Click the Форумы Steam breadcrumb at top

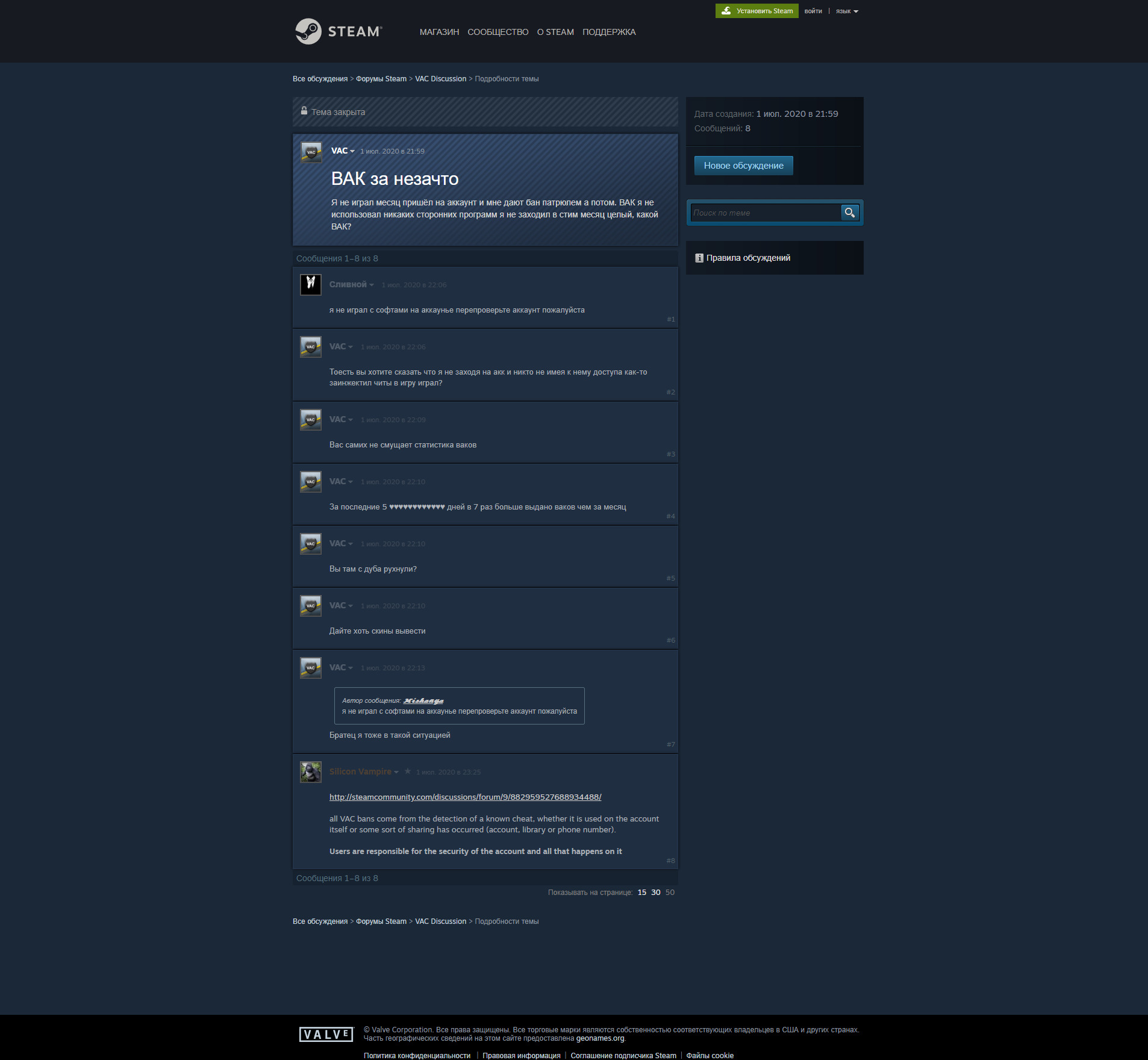(381, 79)
